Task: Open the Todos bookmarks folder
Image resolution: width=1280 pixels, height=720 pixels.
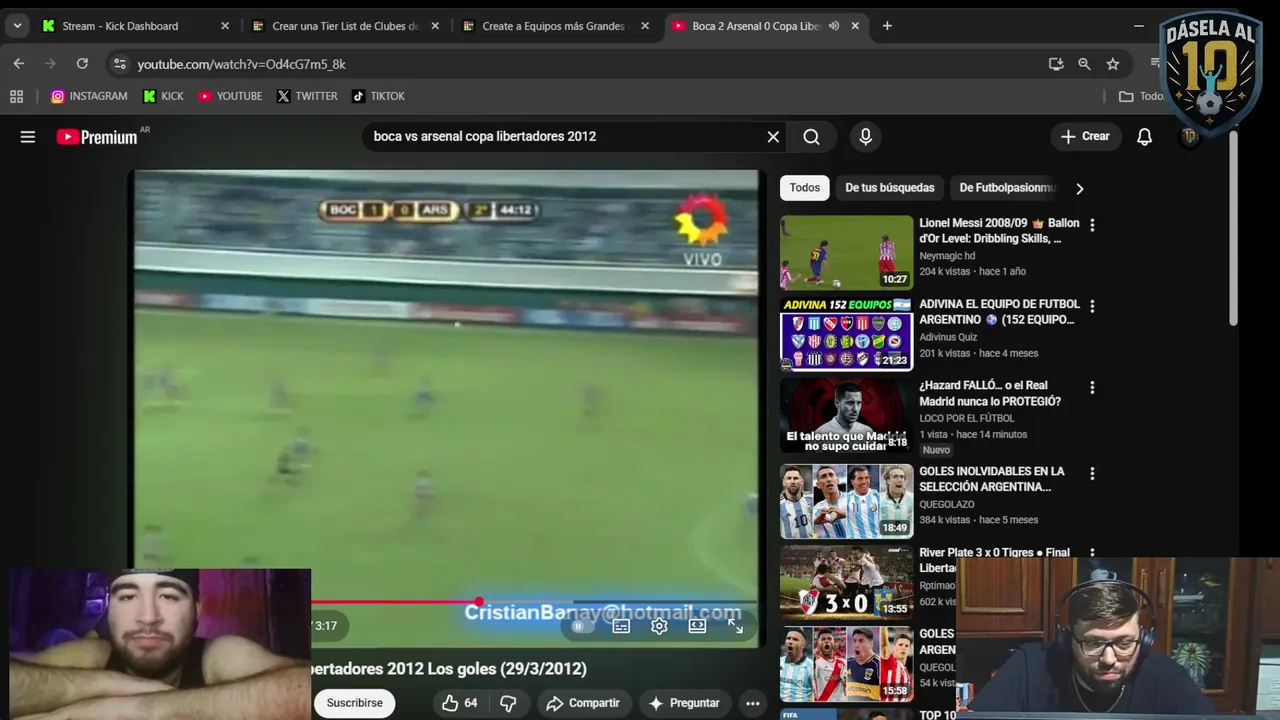Action: click(x=1141, y=96)
